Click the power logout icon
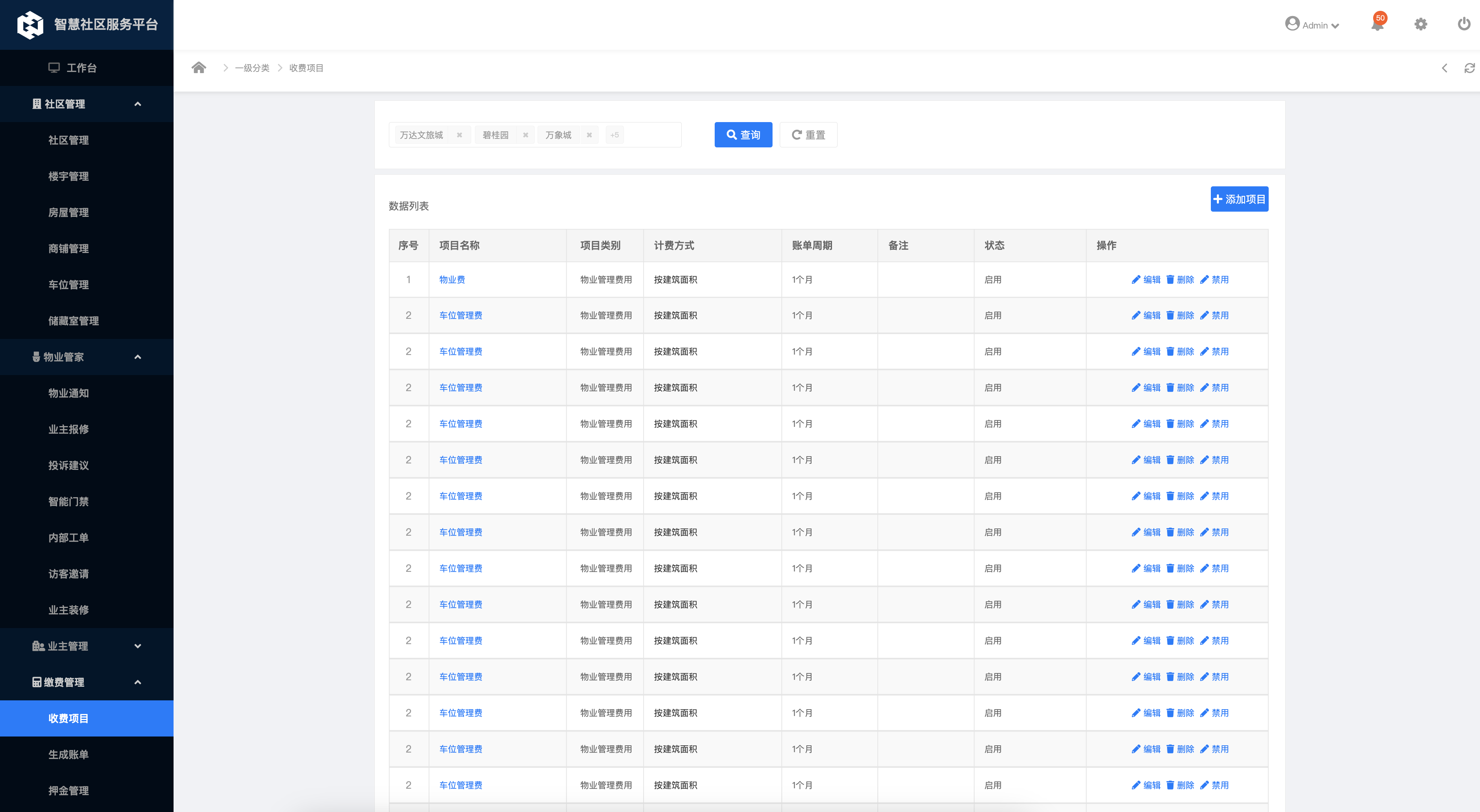1480x812 pixels. point(1464,24)
